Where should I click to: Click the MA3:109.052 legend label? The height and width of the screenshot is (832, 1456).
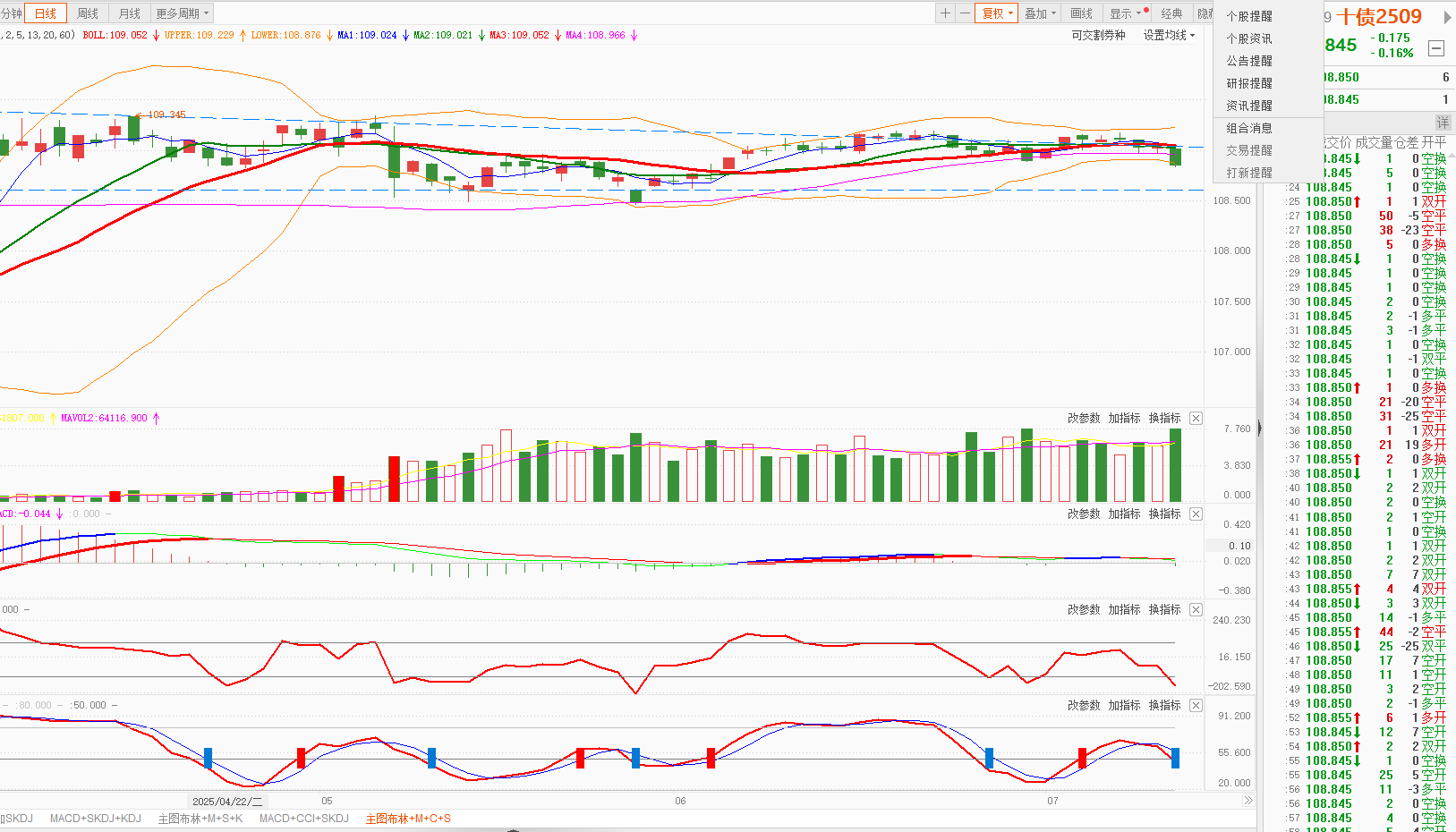[x=519, y=36]
